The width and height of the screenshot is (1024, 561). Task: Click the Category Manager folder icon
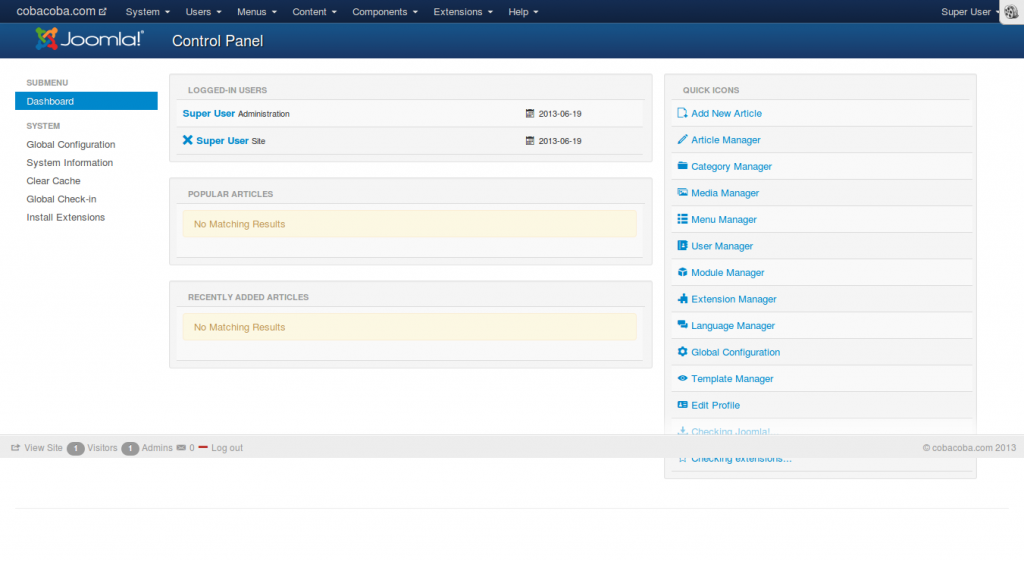[682, 166]
